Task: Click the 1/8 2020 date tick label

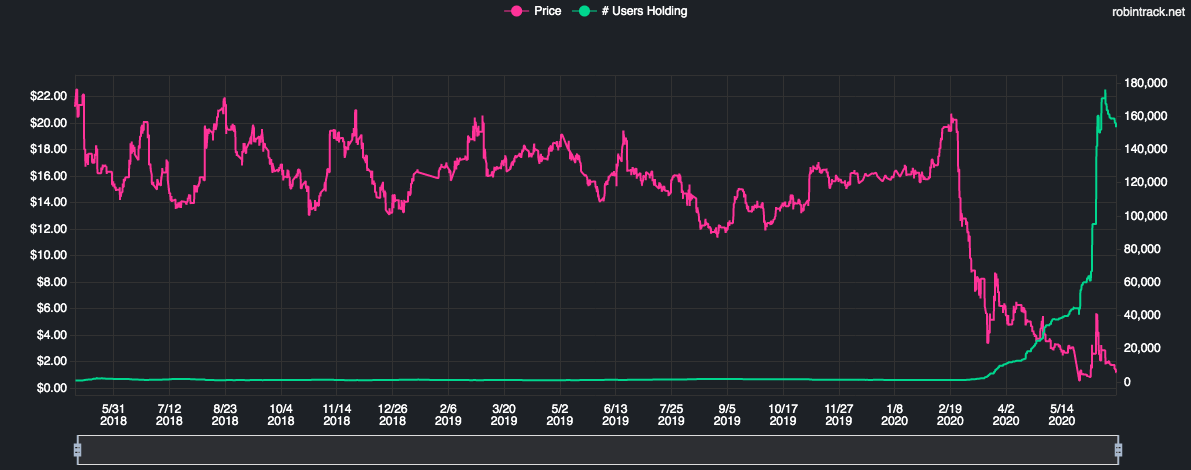Action: coord(896,416)
